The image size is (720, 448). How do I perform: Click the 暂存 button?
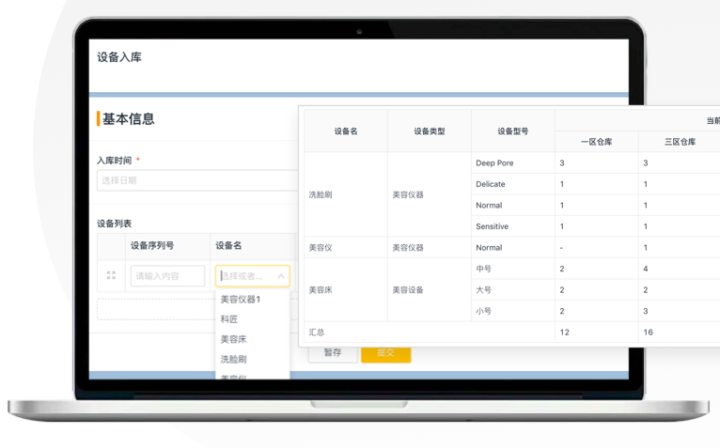click(333, 353)
